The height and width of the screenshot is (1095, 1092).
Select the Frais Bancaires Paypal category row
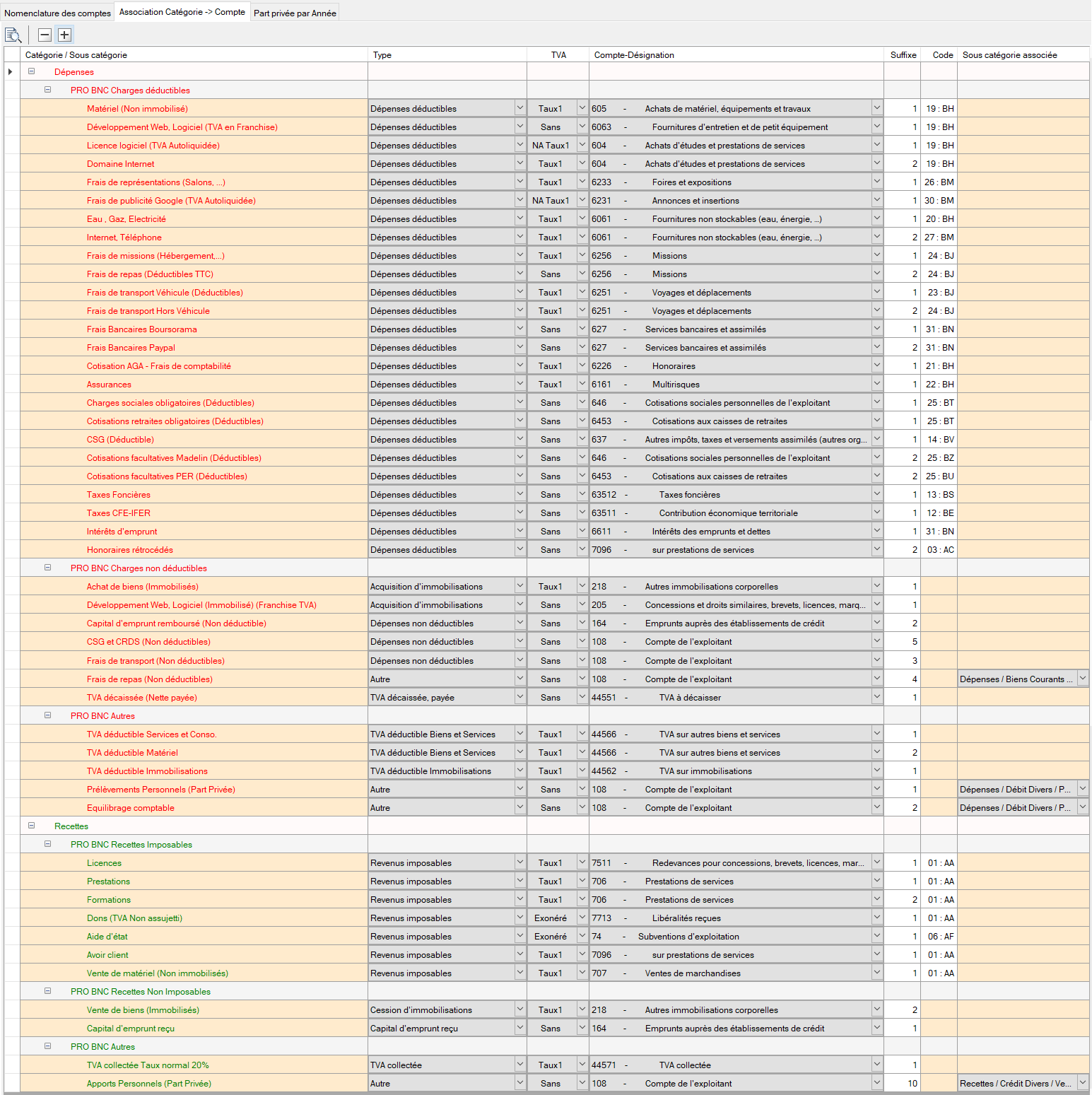tap(131, 348)
